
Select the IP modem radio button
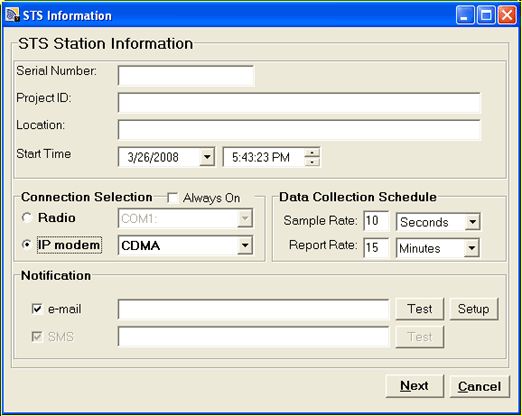click(x=26, y=245)
